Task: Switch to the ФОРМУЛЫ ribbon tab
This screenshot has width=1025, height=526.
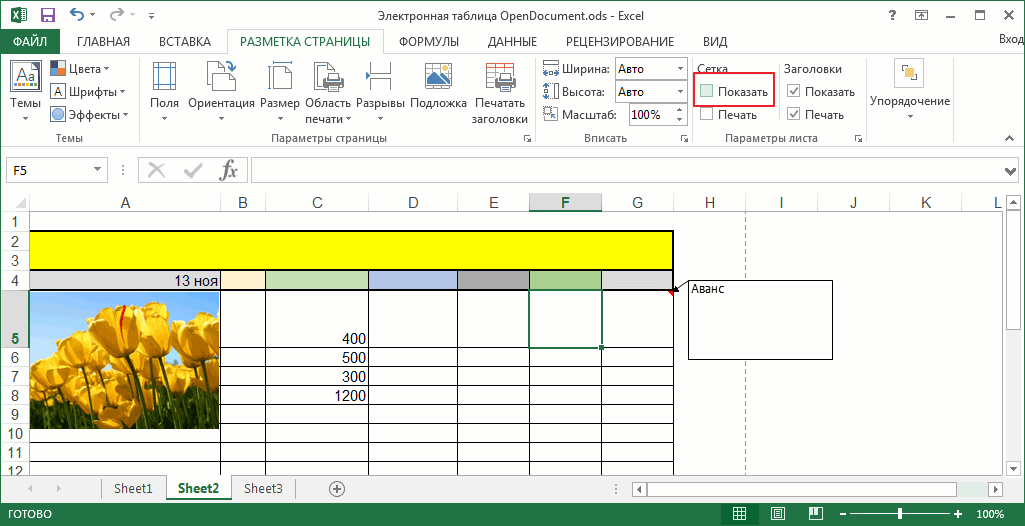Action: 428,41
